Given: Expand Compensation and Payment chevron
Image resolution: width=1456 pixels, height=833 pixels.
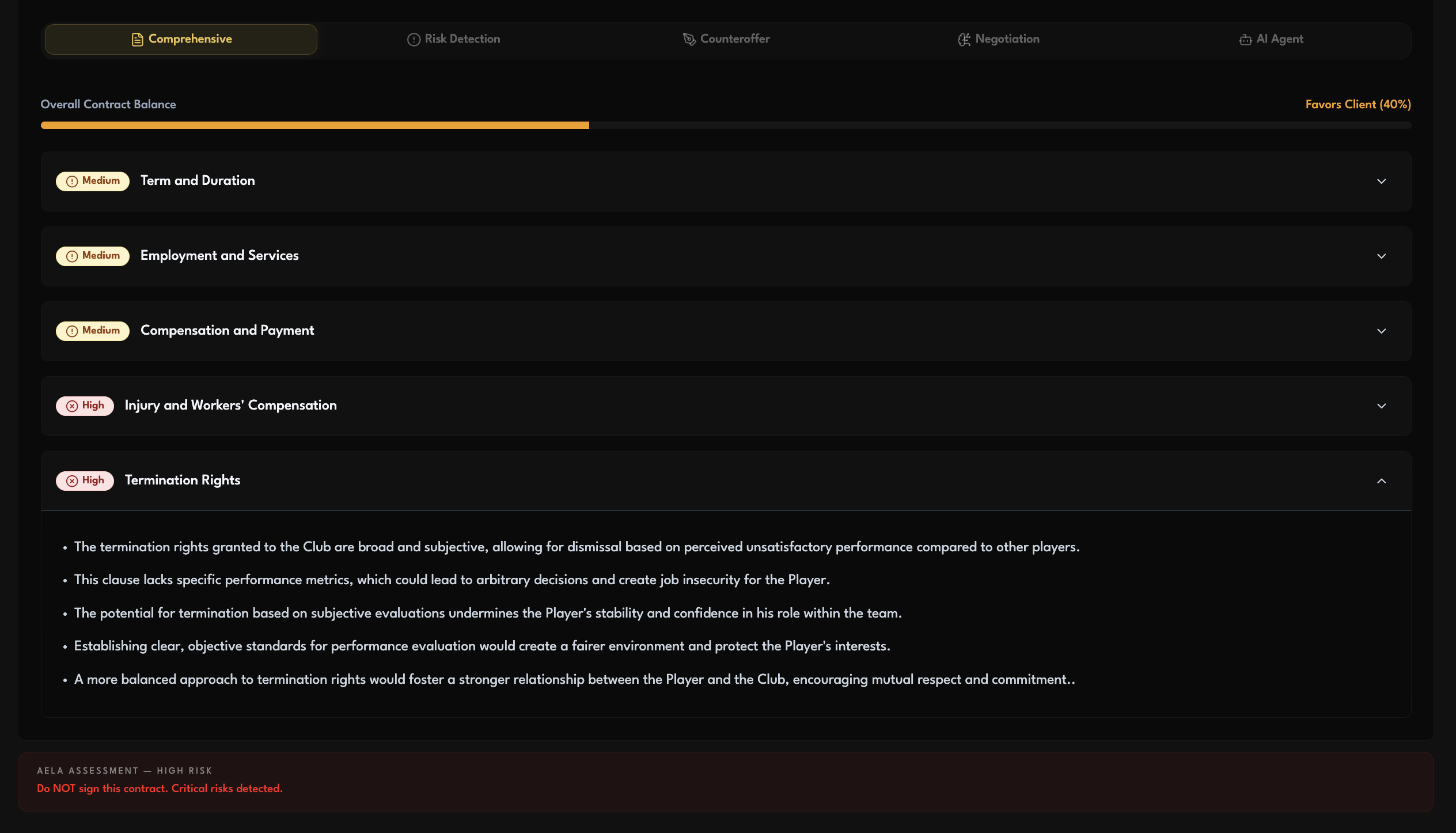Looking at the screenshot, I should [1381, 331].
